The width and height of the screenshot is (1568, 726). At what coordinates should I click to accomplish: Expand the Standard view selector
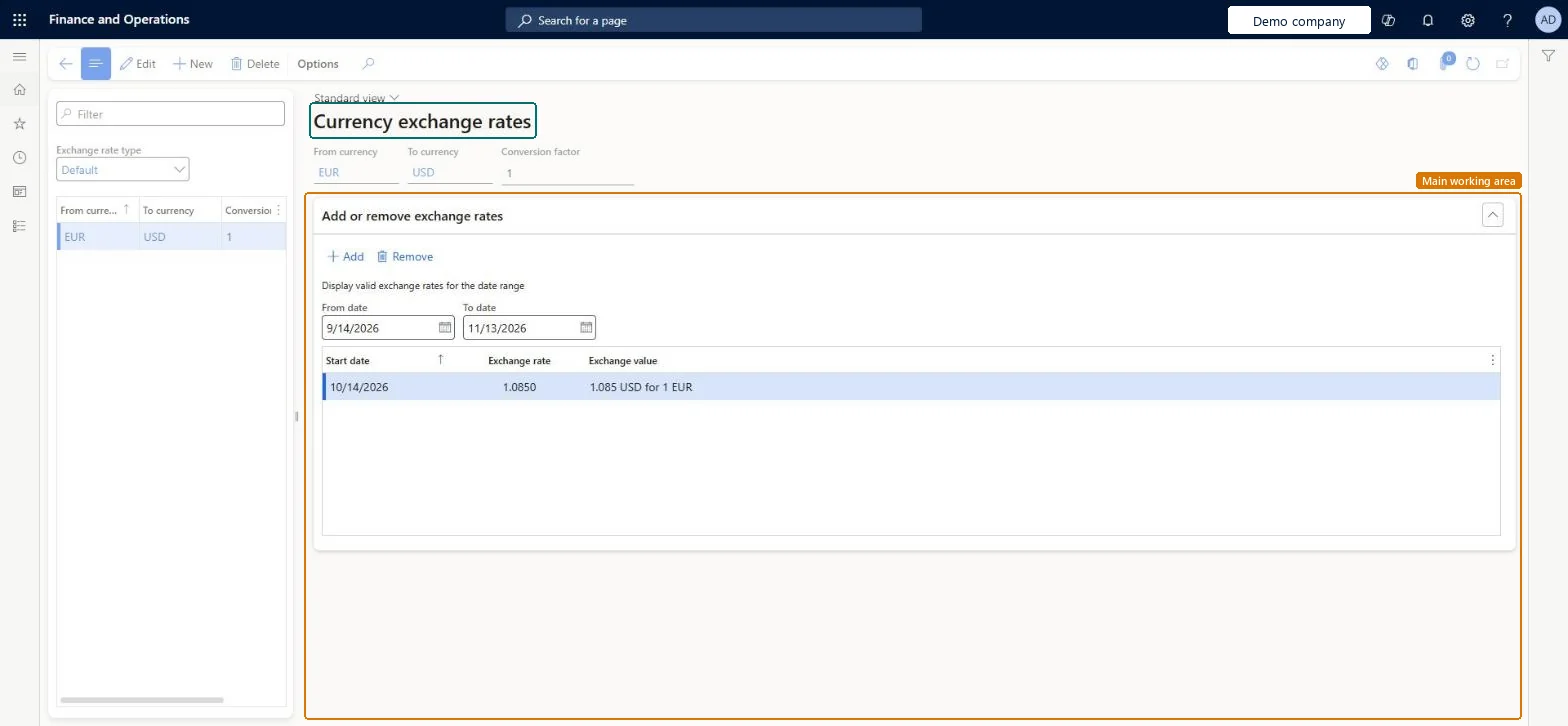click(x=357, y=98)
